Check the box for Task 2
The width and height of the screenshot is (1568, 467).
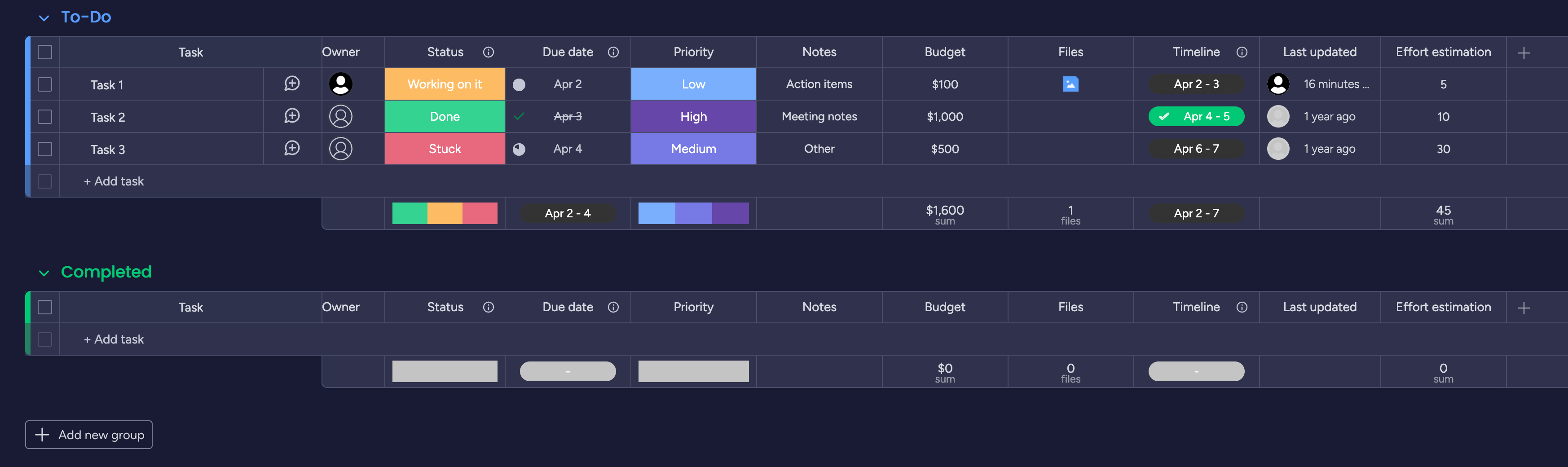point(45,116)
